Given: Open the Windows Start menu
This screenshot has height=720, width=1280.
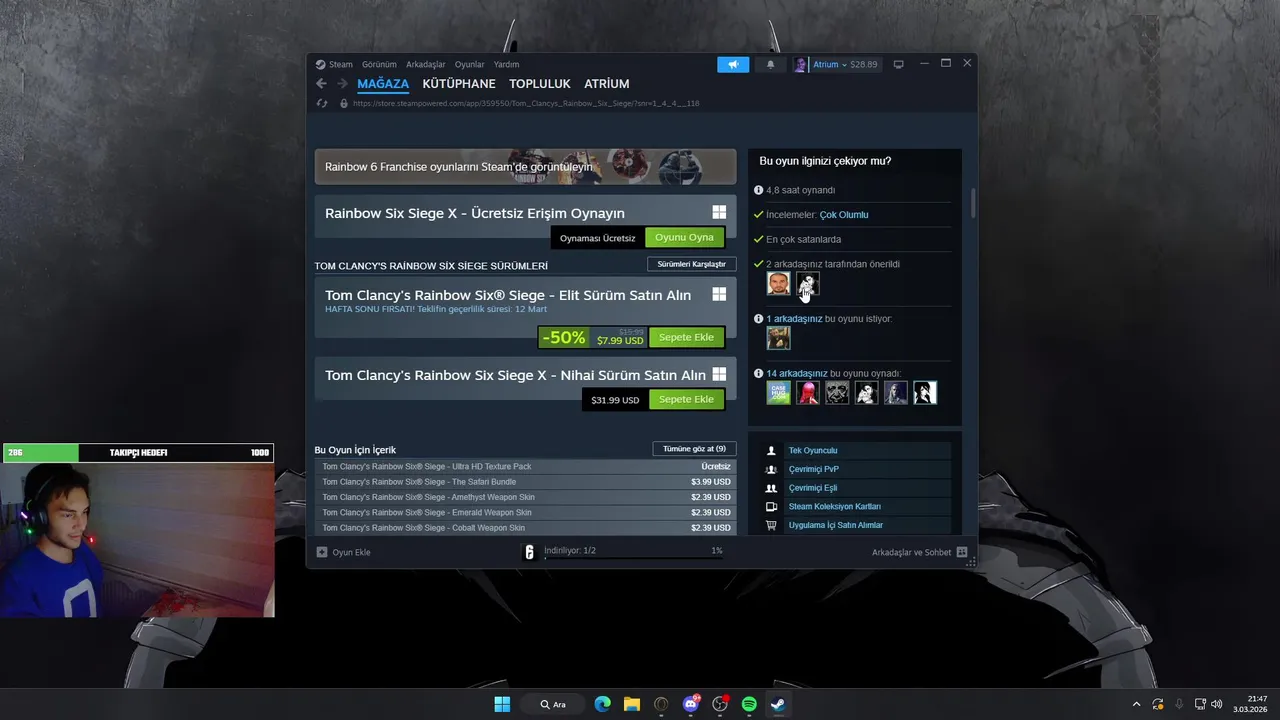Looking at the screenshot, I should point(502,704).
